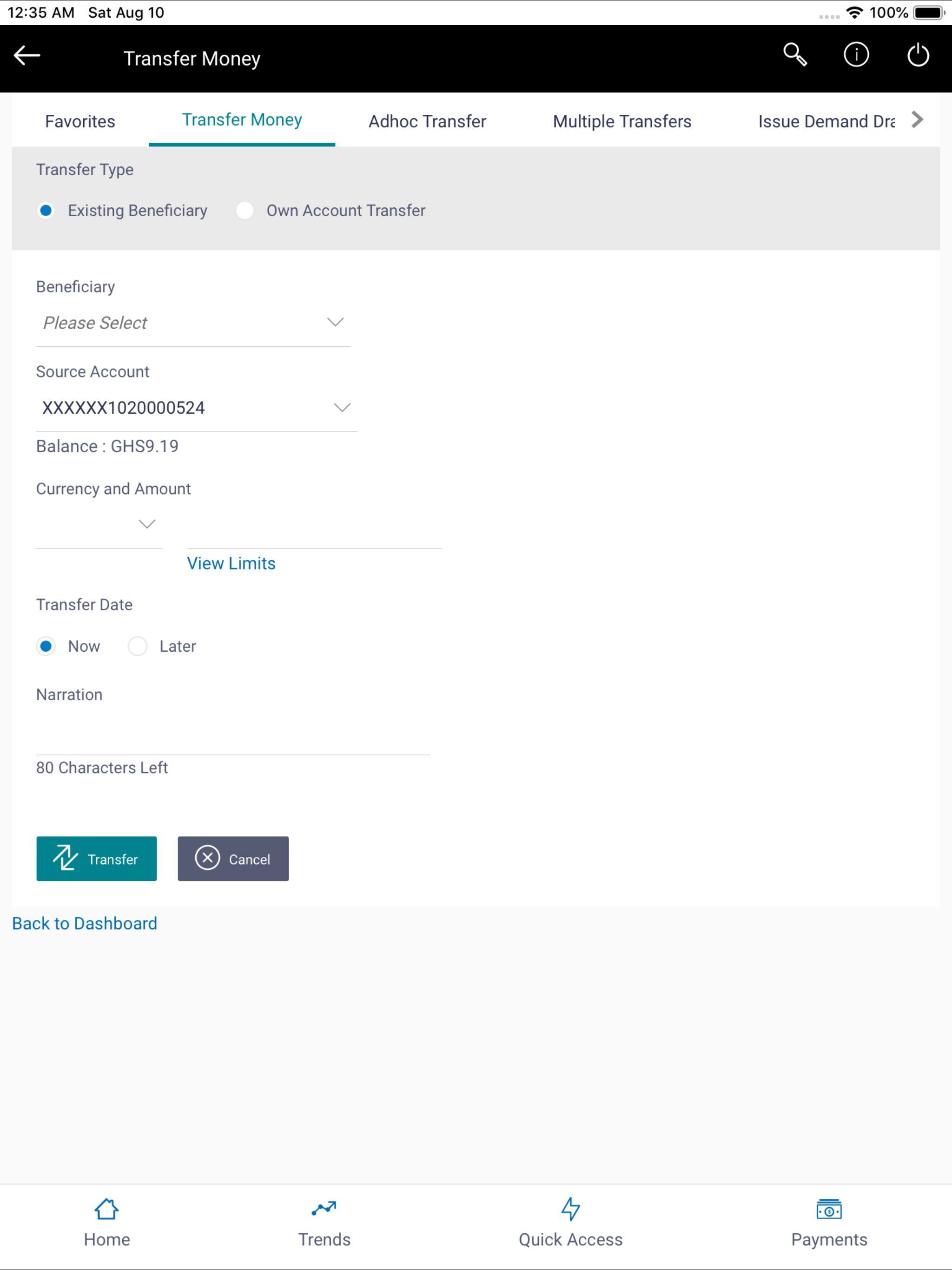The width and height of the screenshot is (952, 1270).
Task: Open Trends from the bottom navigation
Action: click(324, 1223)
